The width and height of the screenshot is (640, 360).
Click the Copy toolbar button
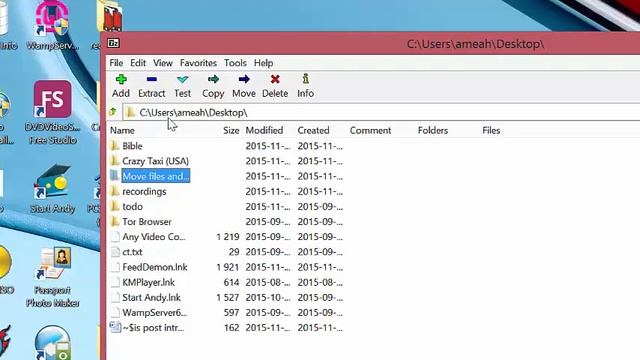point(213,86)
